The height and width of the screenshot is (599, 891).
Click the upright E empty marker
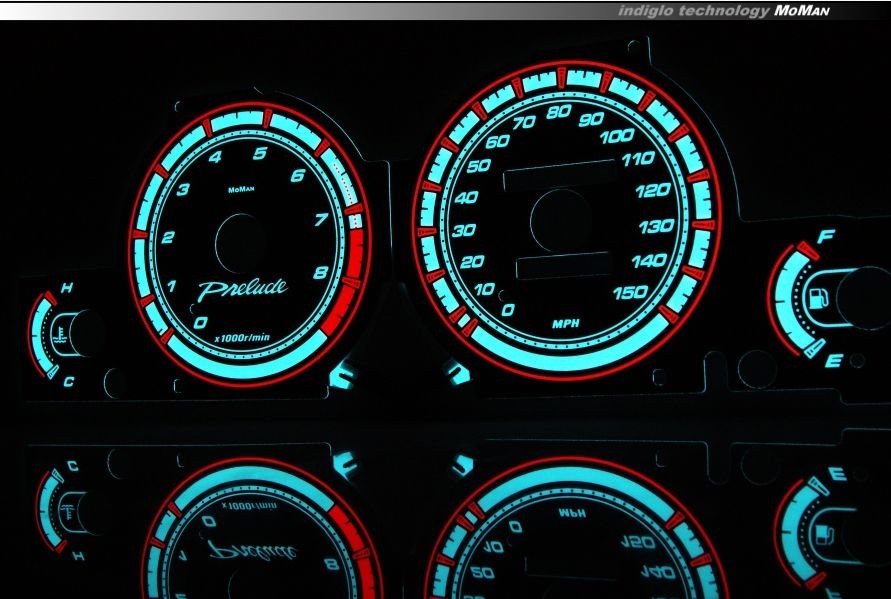[832, 360]
